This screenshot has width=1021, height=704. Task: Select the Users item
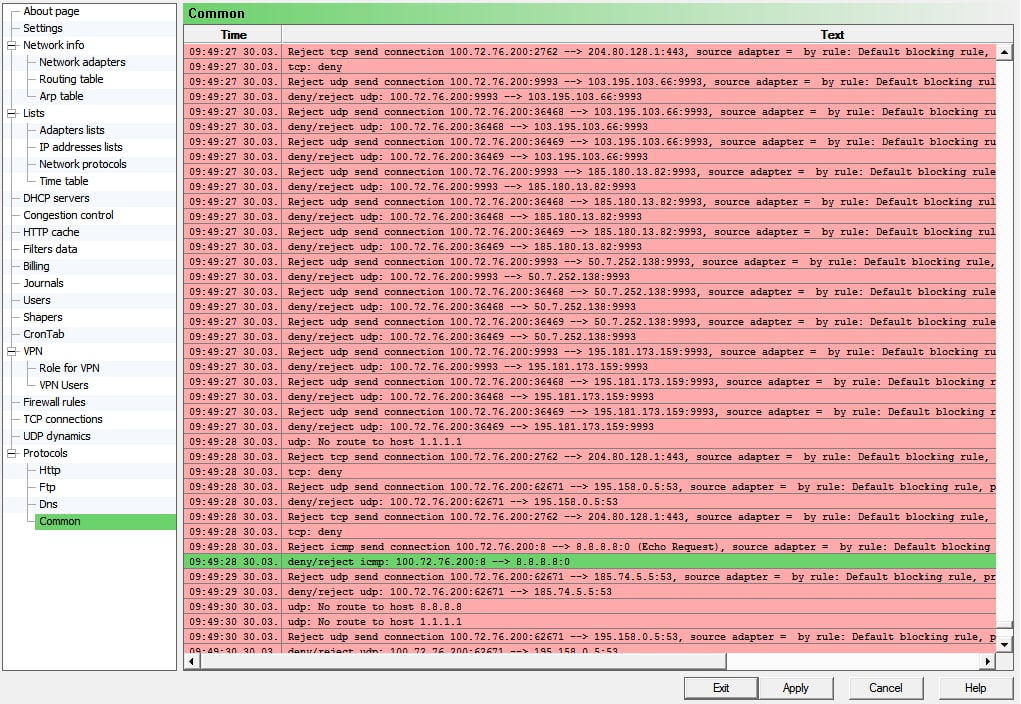click(x=36, y=300)
